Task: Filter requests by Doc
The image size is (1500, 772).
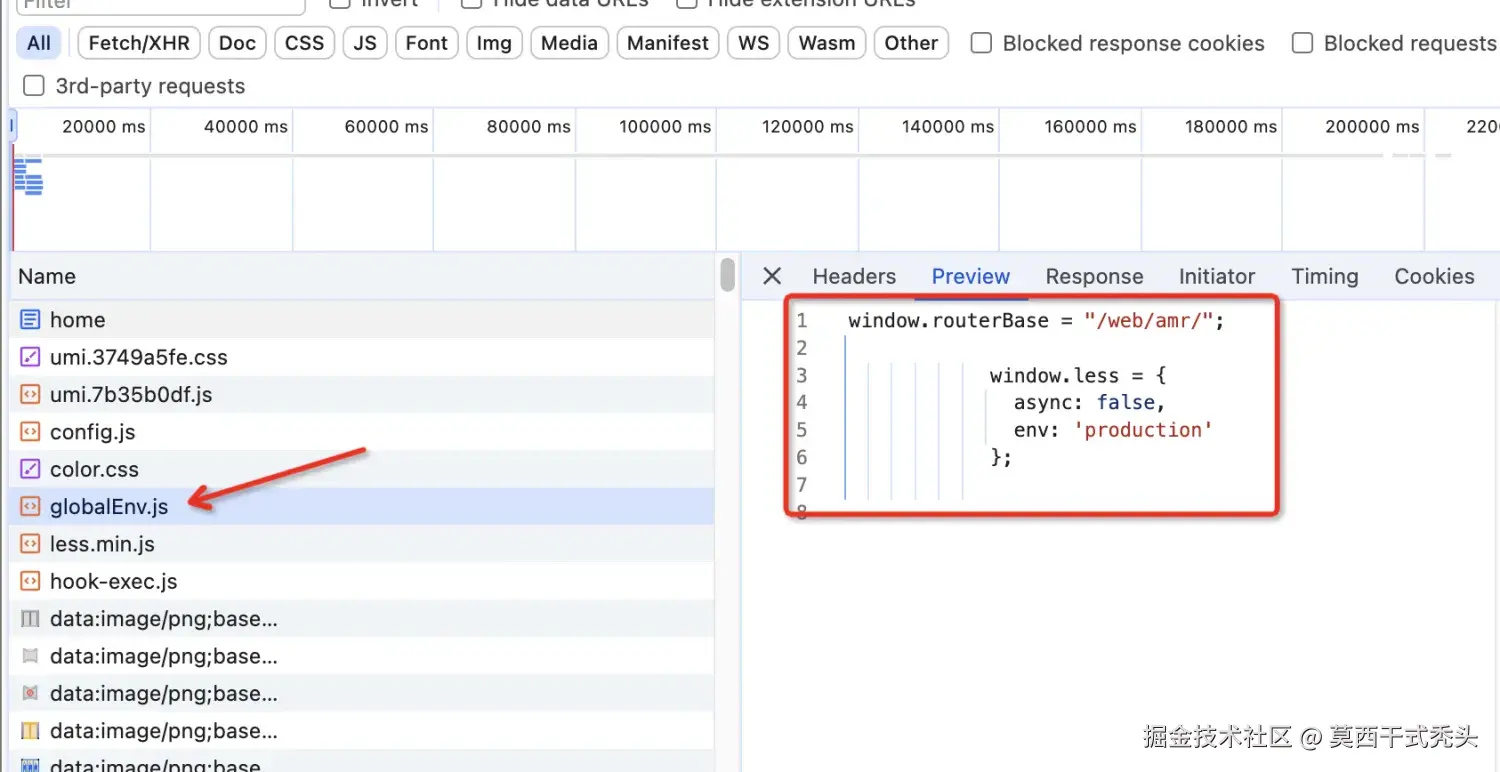Action: click(x=238, y=43)
